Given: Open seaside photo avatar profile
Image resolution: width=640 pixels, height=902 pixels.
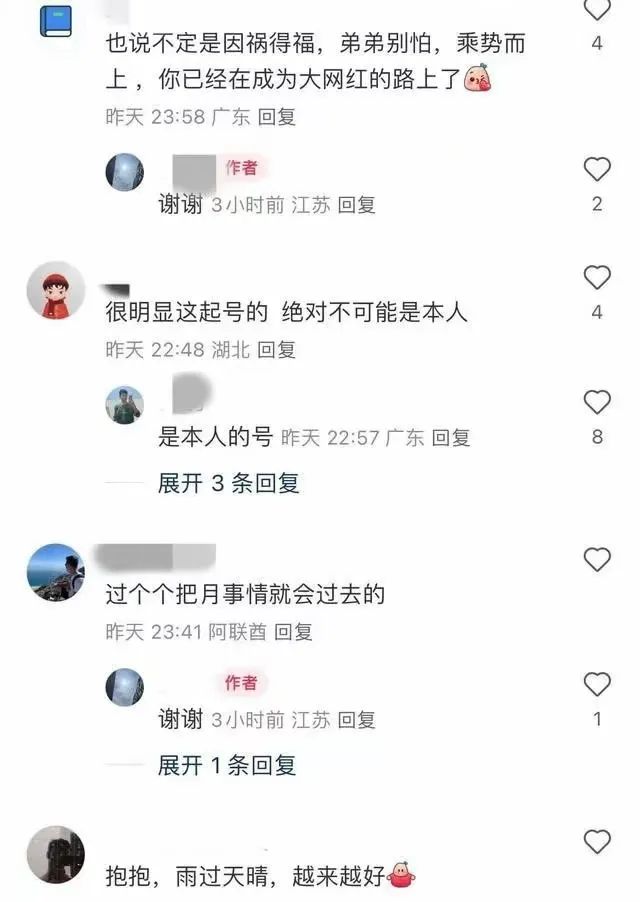Looking at the screenshot, I should (56, 572).
